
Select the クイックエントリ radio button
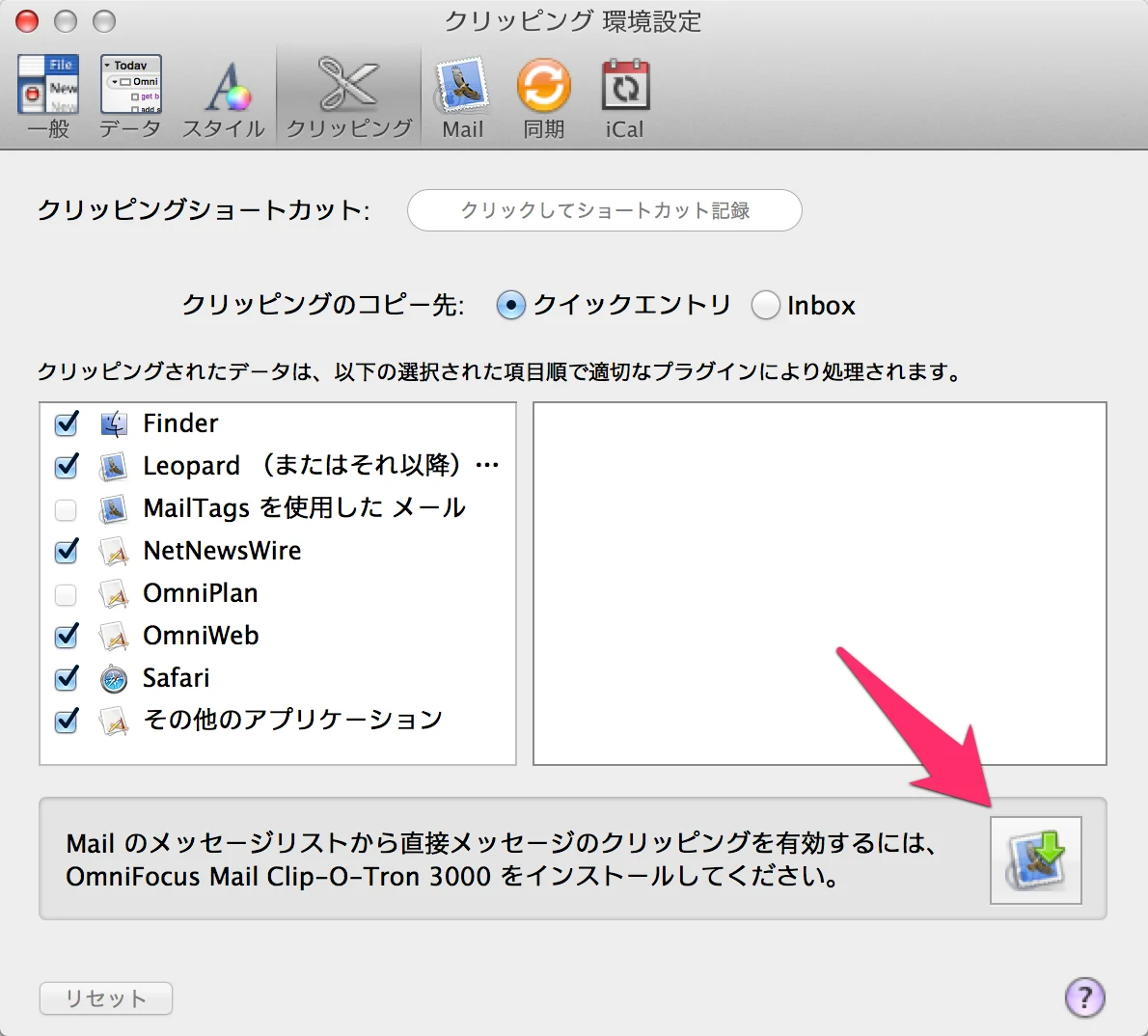pyautogui.click(x=510, y=305)
